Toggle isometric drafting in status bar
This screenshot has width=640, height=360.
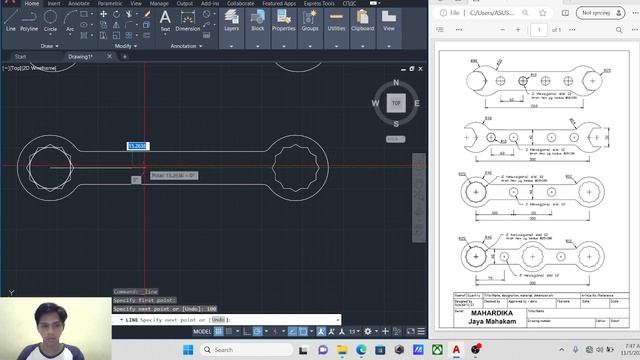[275, 331]
